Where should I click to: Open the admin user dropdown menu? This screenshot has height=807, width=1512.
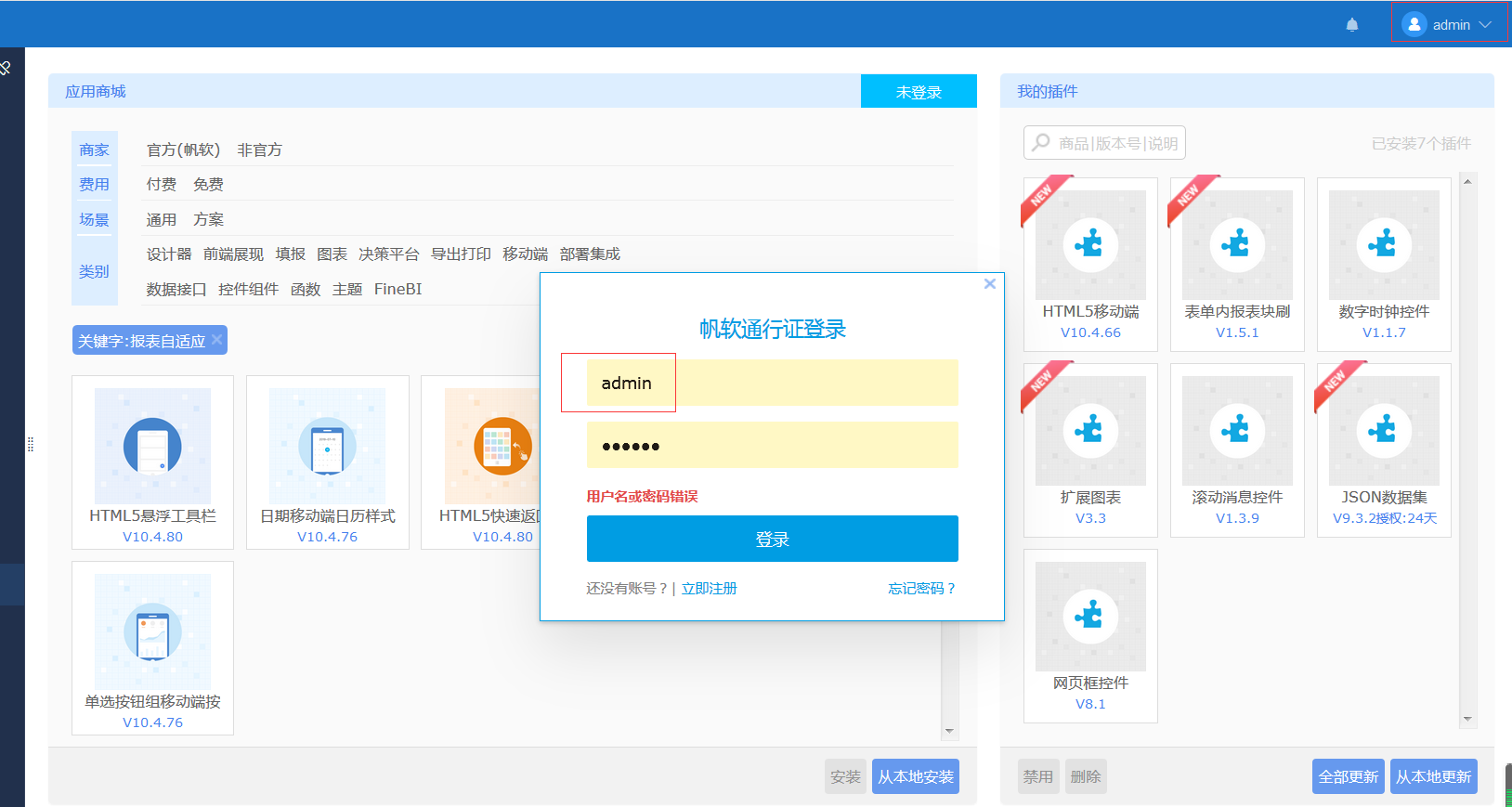[x=1449, y=25]
